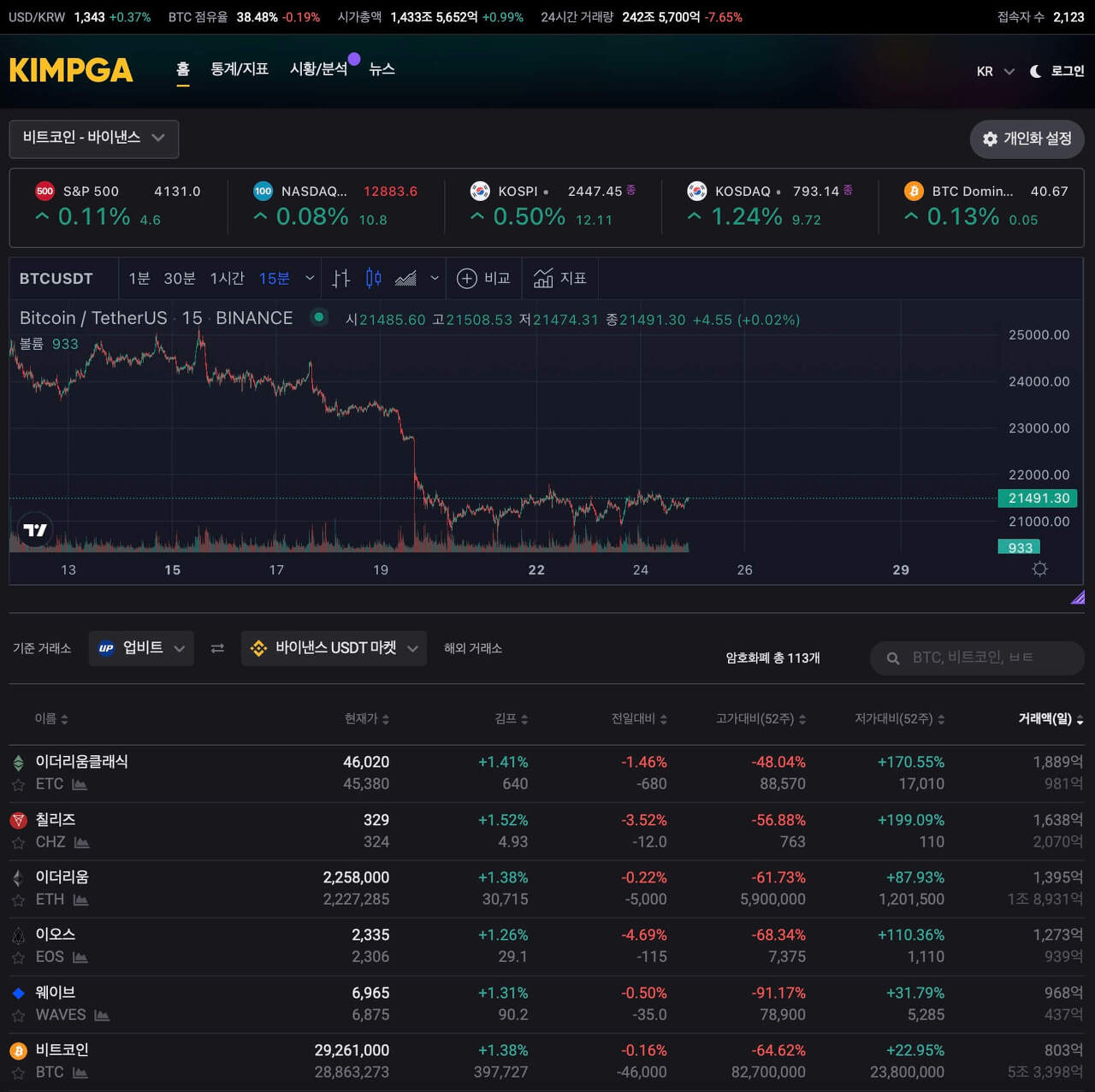Open EOS chart icon
The height and width of the screenshot is (1092, 1095).
coord(80,957)
